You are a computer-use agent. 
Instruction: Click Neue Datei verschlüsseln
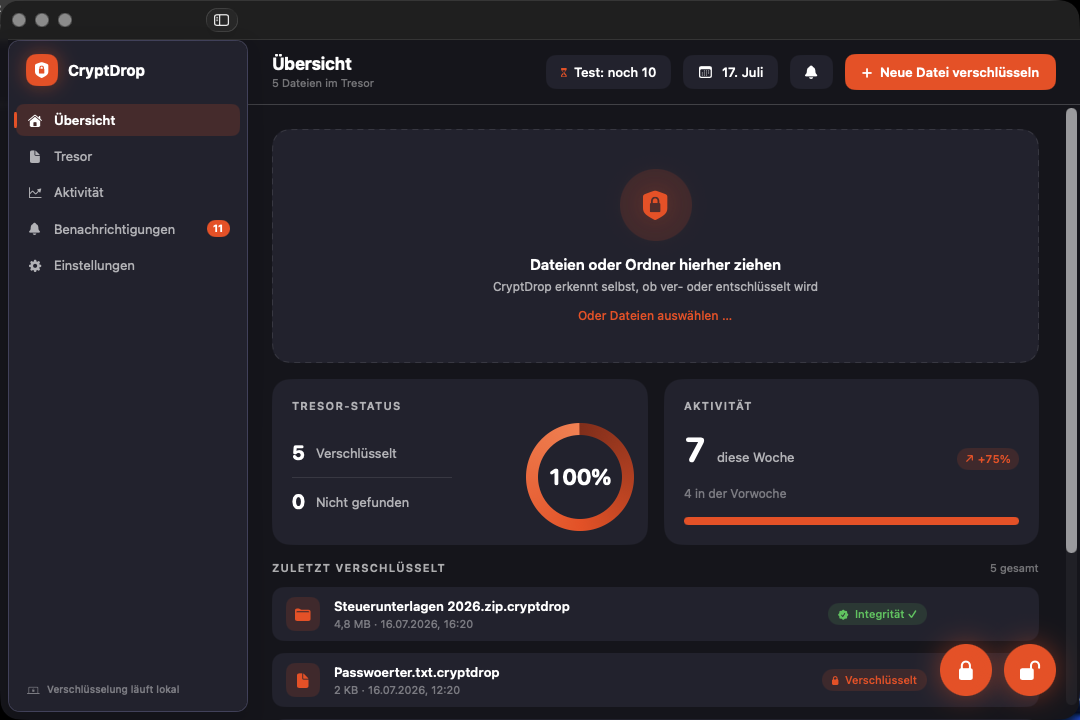click(950, 72)
